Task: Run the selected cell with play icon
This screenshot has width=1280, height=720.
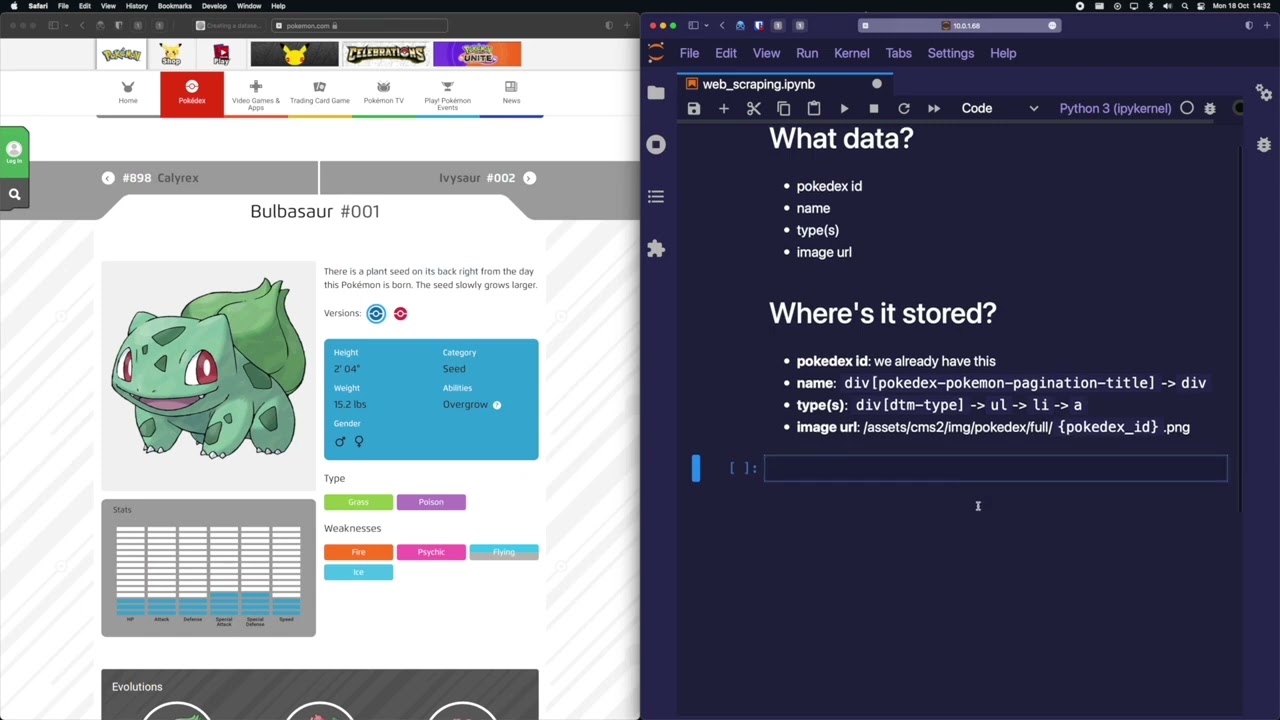Action: 844,108
